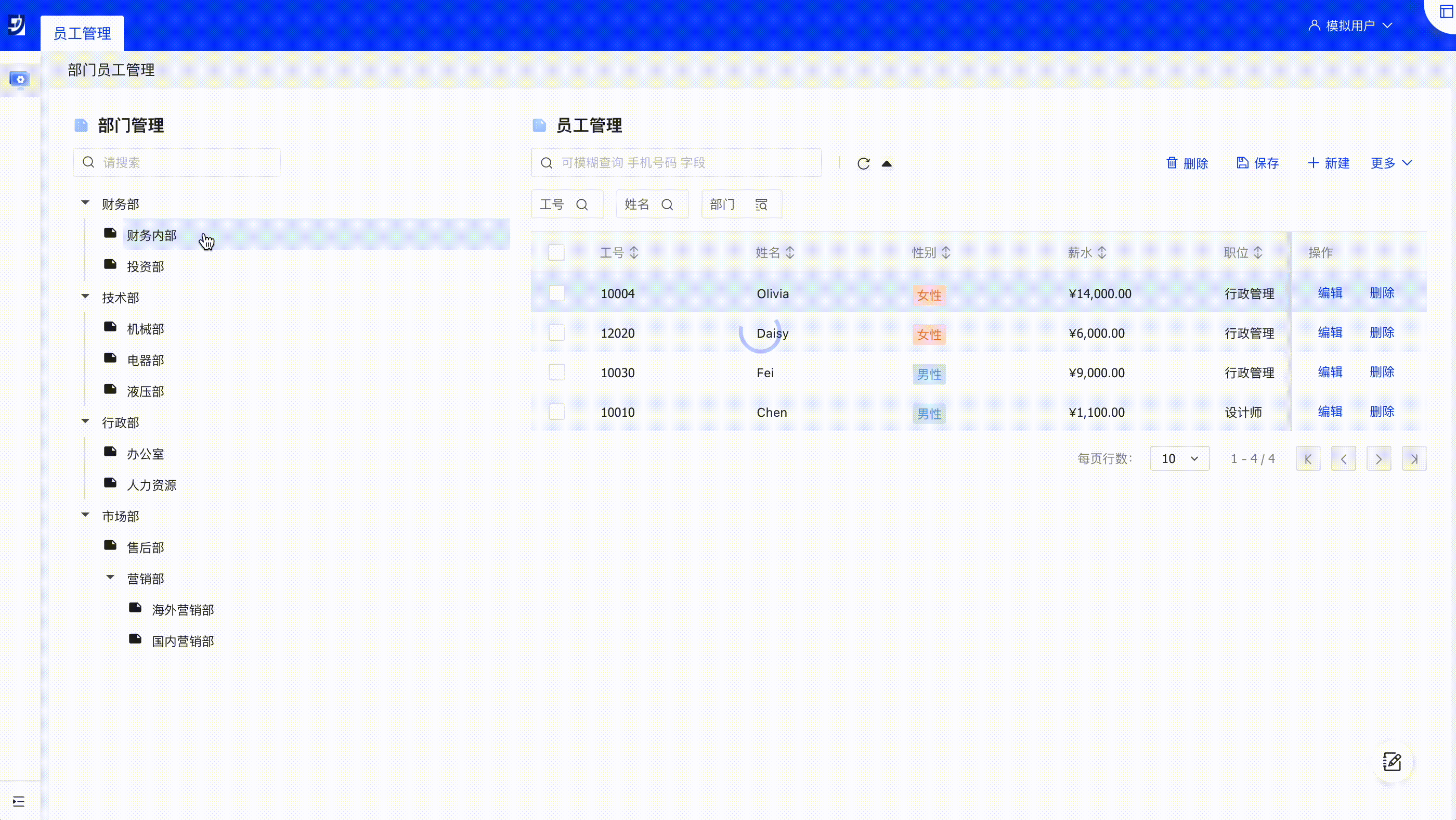Toggle the select-all header checkbox
1456x820 pixels.
(556, 252)
